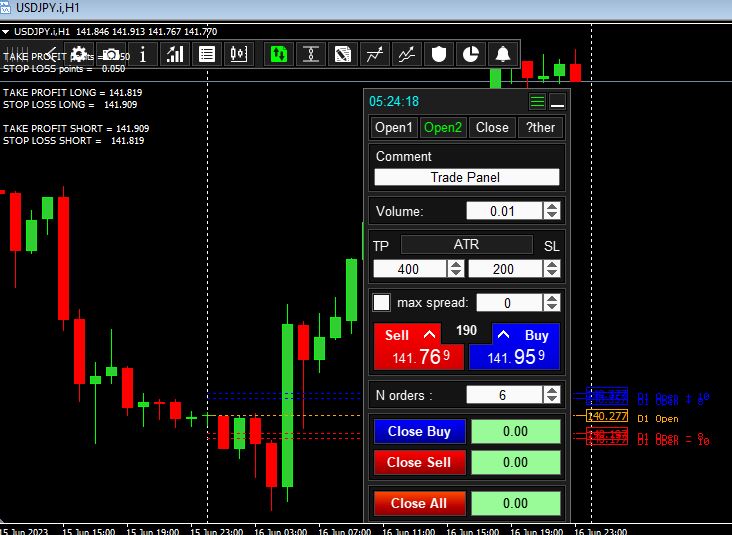The height and width of the screenshot is (535, 732).
Task: Switch to the ?ther tab
Action: [x=541, y=127]
